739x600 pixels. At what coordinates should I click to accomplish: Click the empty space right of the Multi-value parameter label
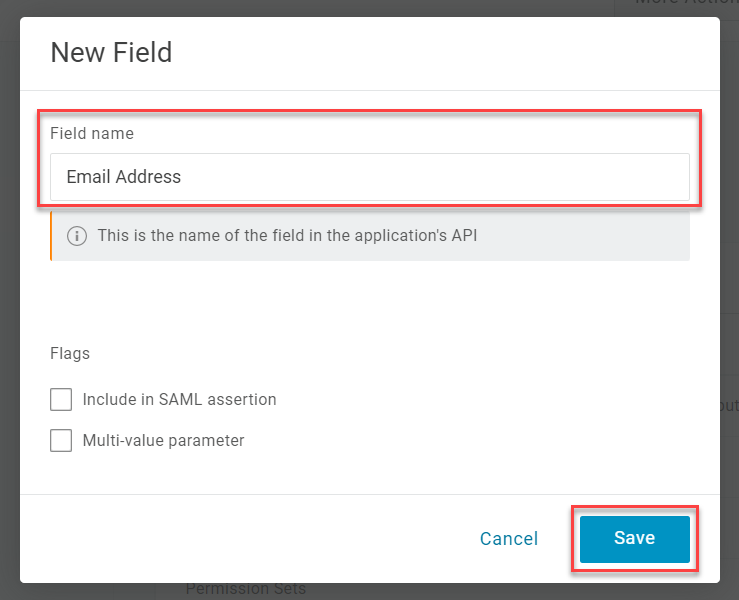pyautogui.click(x=450, y=441)
